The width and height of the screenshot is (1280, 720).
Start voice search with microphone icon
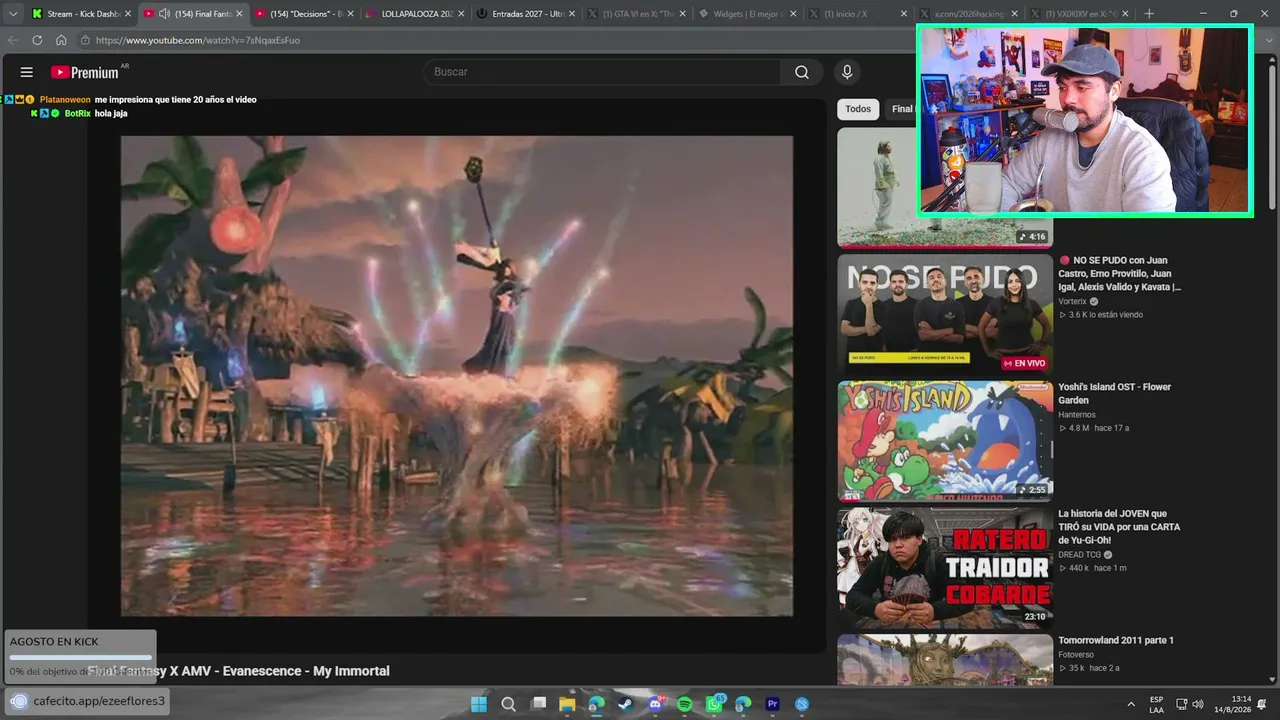(847, 72)
